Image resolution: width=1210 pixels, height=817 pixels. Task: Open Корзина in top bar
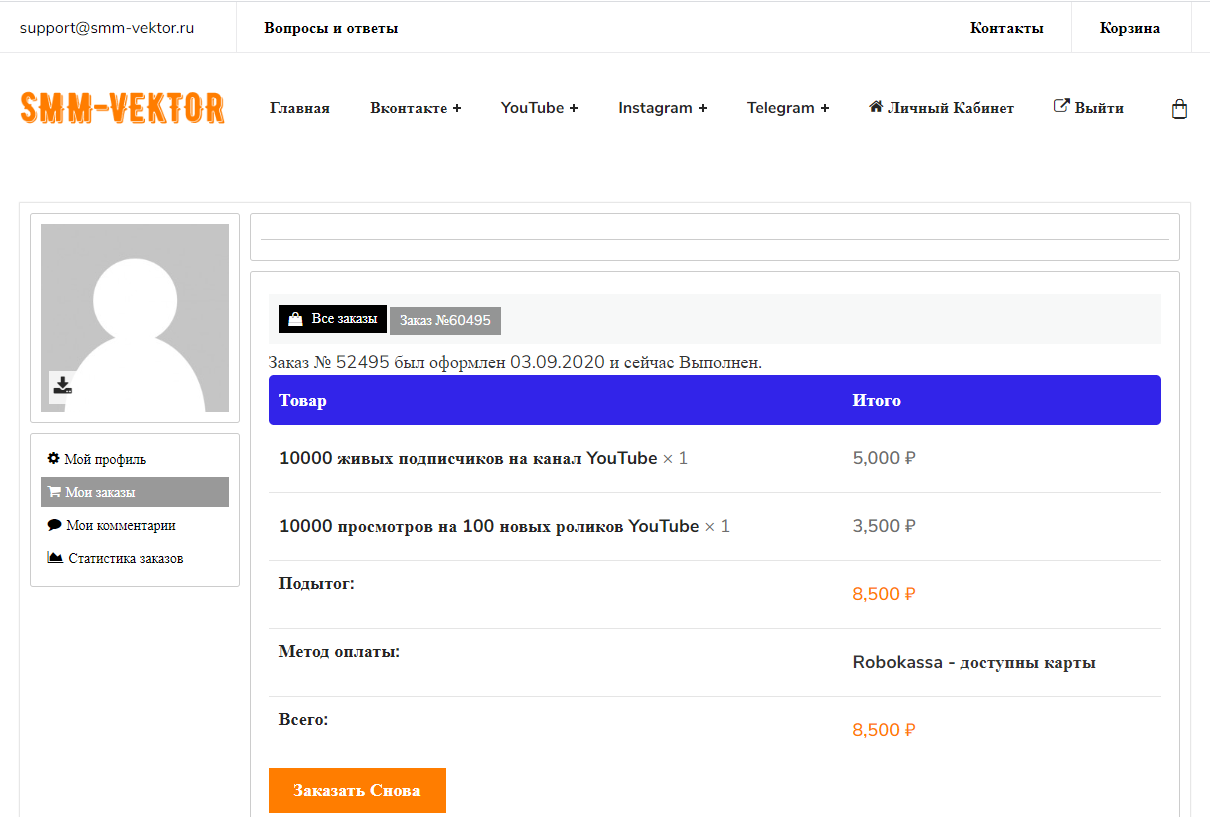click(1130, 28)
